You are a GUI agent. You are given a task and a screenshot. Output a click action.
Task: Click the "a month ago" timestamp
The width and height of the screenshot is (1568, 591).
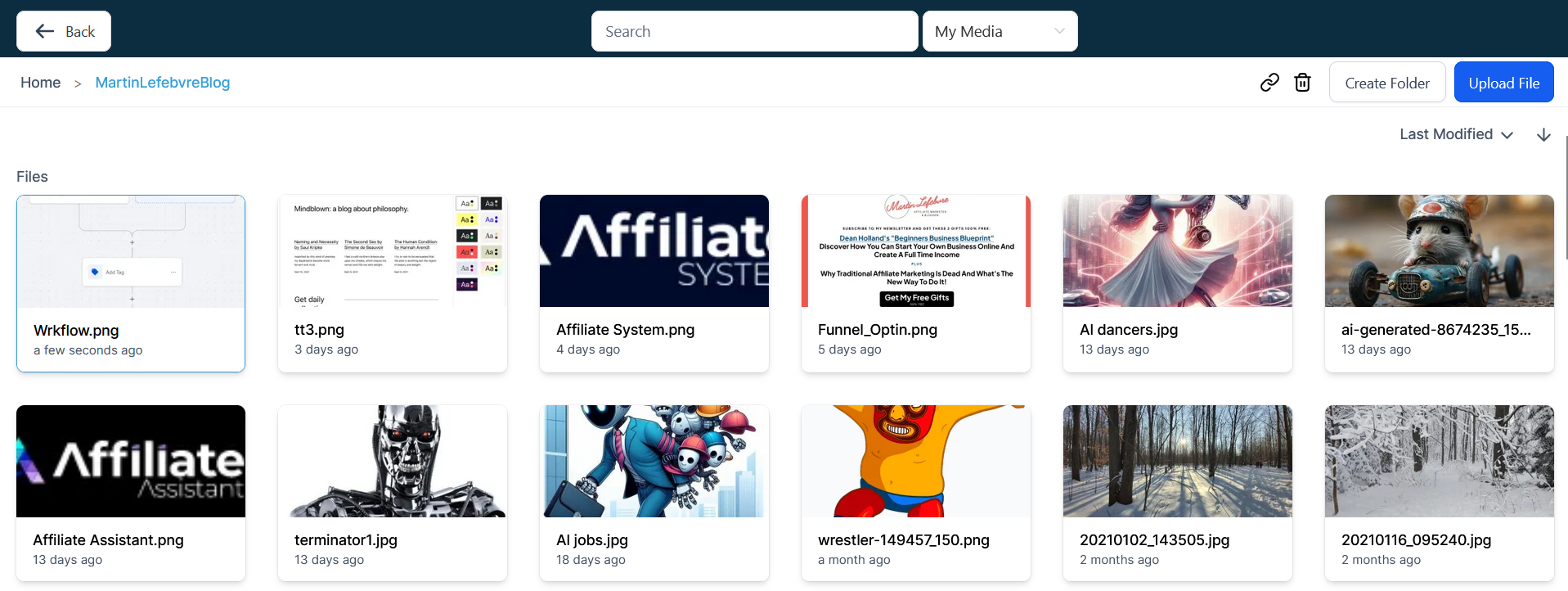click(x=854, y=560)
